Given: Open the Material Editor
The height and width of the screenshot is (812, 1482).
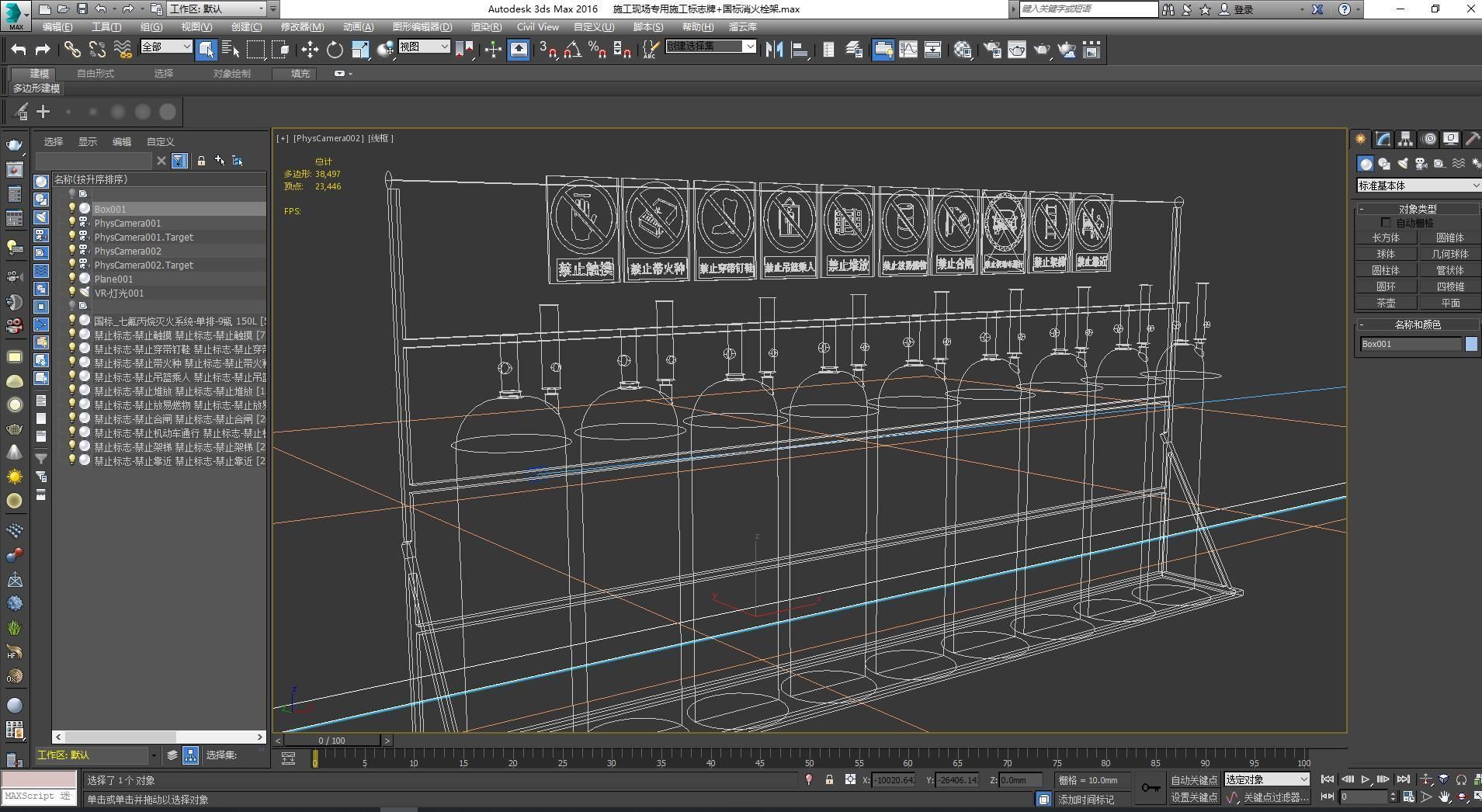Looking at the screenshot, I should point(963,50).
